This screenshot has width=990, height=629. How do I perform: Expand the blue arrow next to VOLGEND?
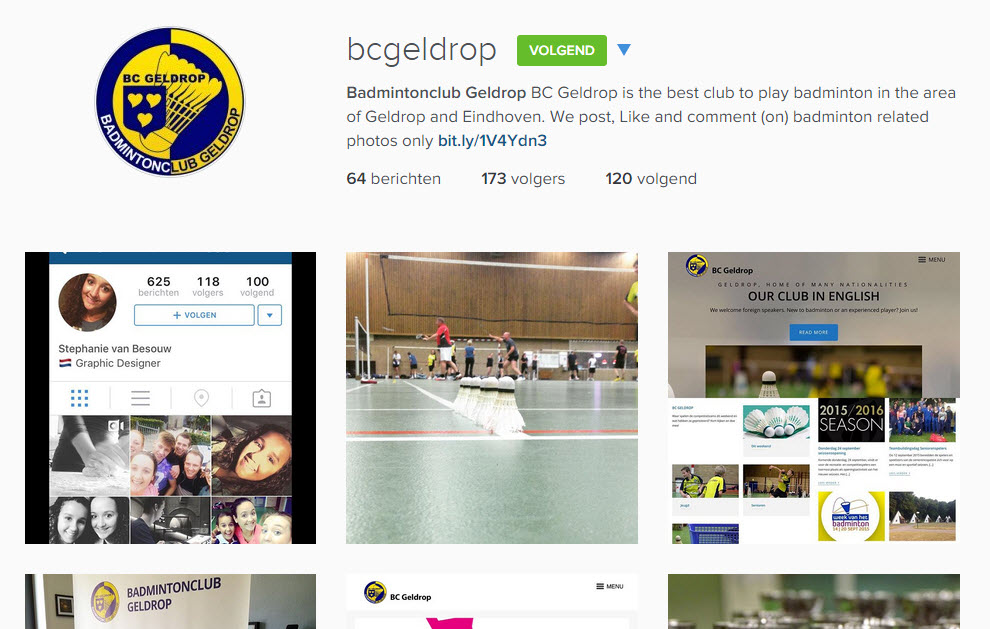click(x=624, y=50)
